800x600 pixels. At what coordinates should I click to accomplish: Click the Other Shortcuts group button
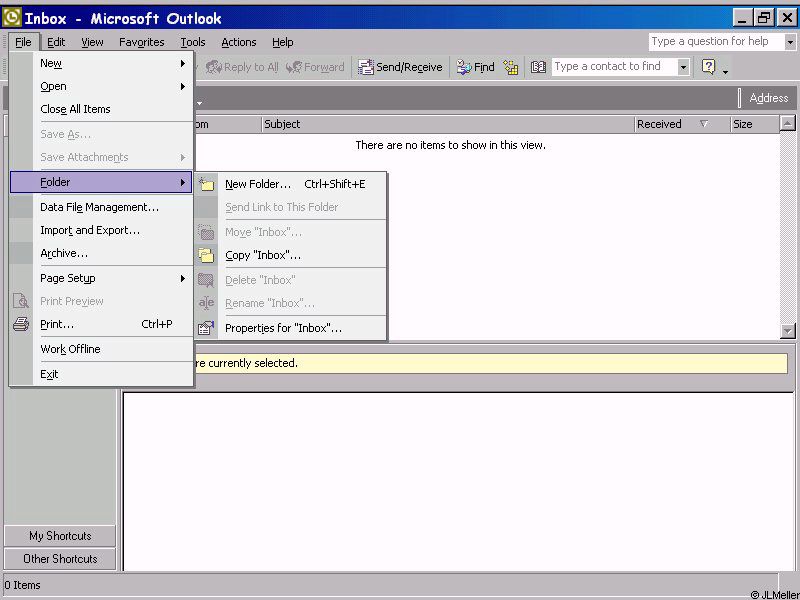pyautogui.click(x=60, y=559)
